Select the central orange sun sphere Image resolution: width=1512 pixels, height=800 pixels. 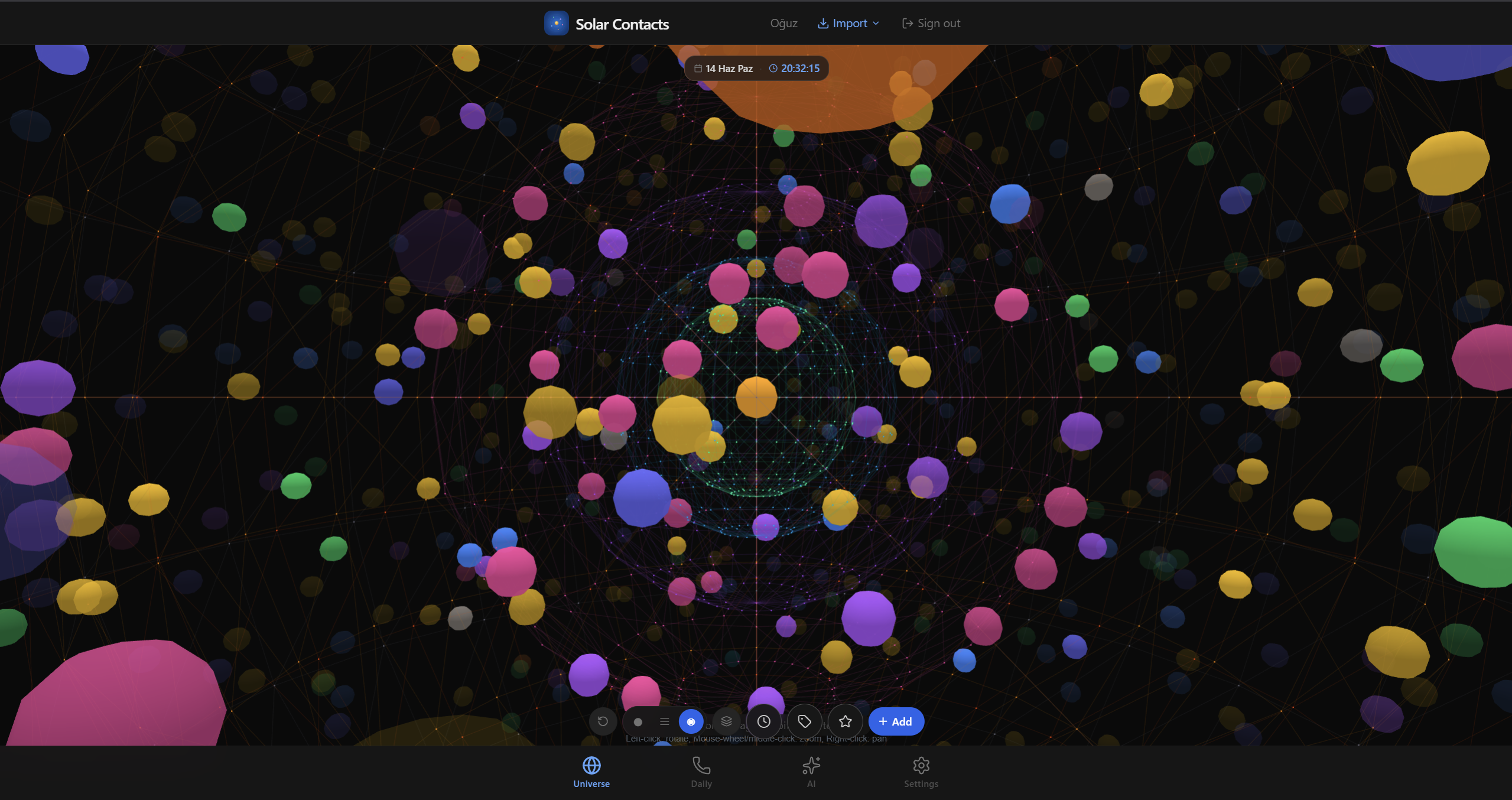pyautogui.click(x=756, y=397)
